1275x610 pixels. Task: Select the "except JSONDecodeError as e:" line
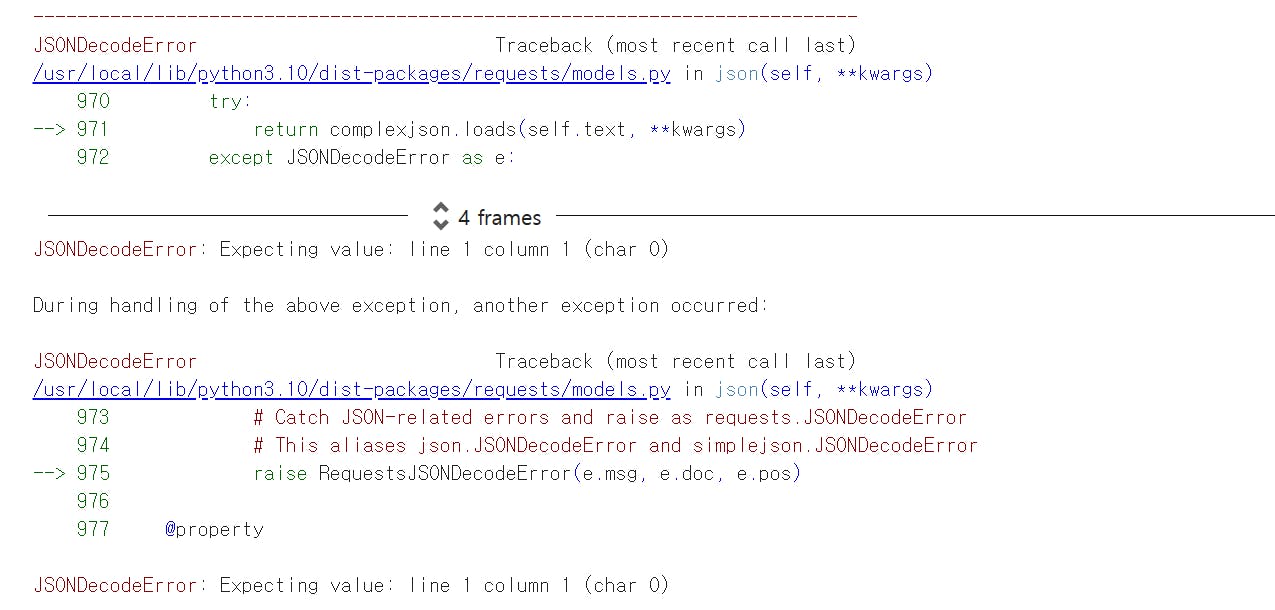[x=362, y=157]
